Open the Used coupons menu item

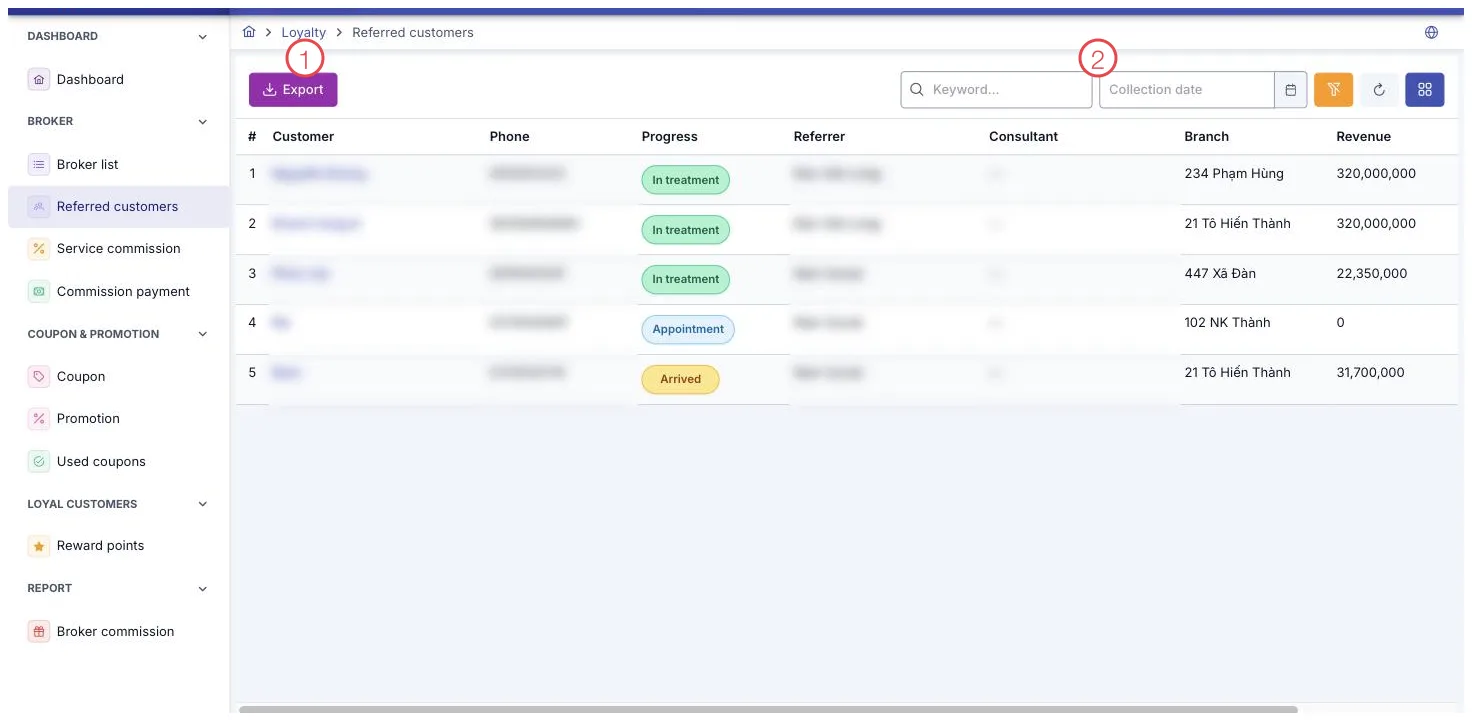118,461
